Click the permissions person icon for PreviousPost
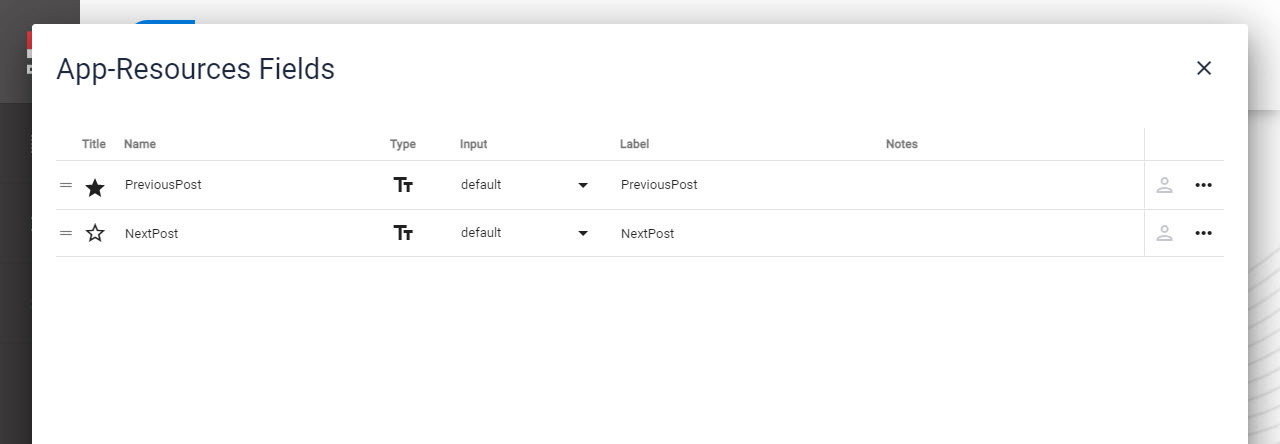Viewport: 1280px width, 444px height. point(1164,185)
